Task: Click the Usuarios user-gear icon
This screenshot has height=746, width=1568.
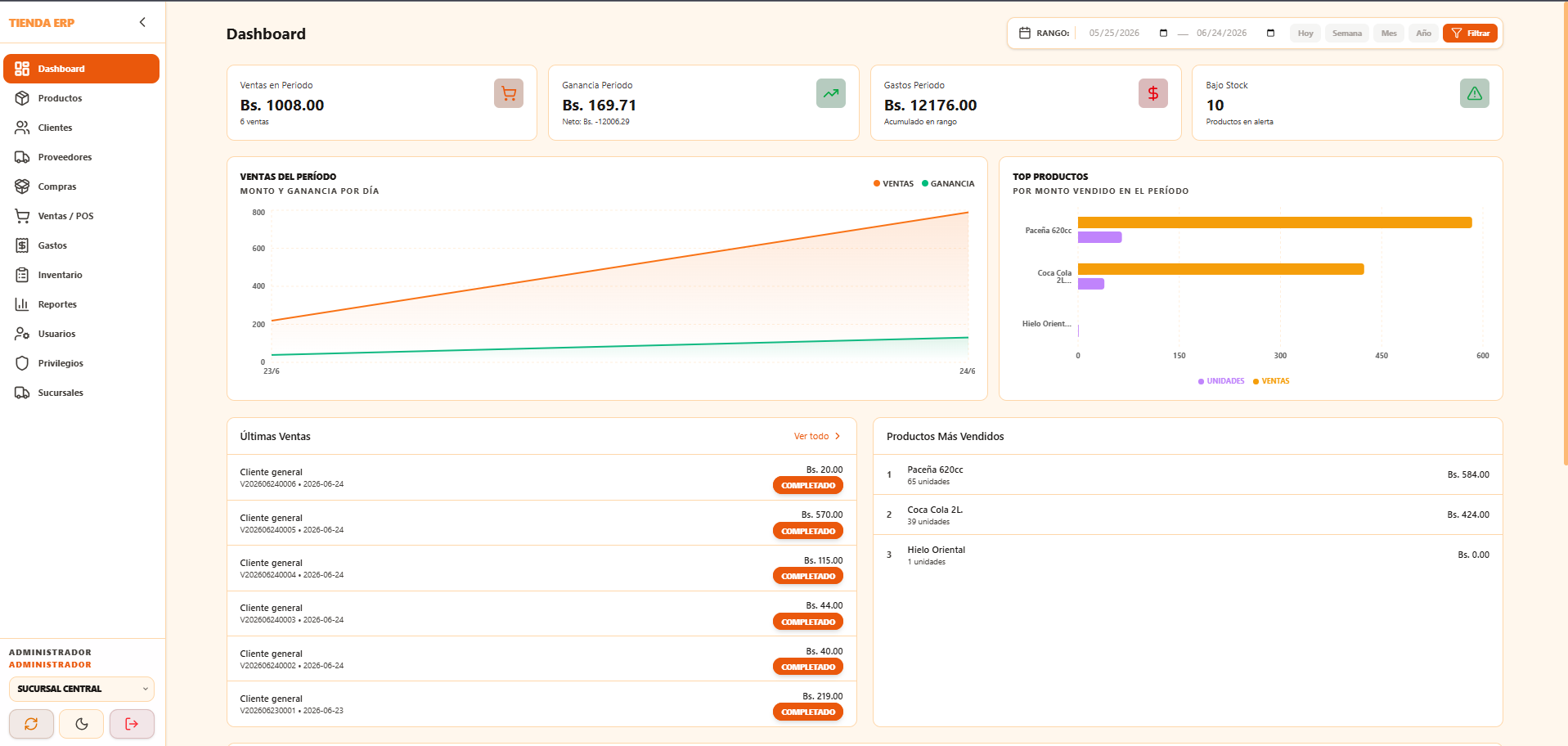Action: 22,334
